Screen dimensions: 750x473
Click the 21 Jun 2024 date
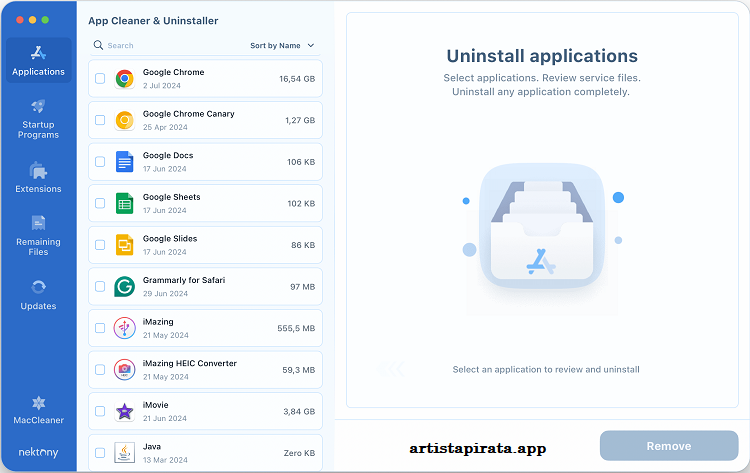point(165,418)
